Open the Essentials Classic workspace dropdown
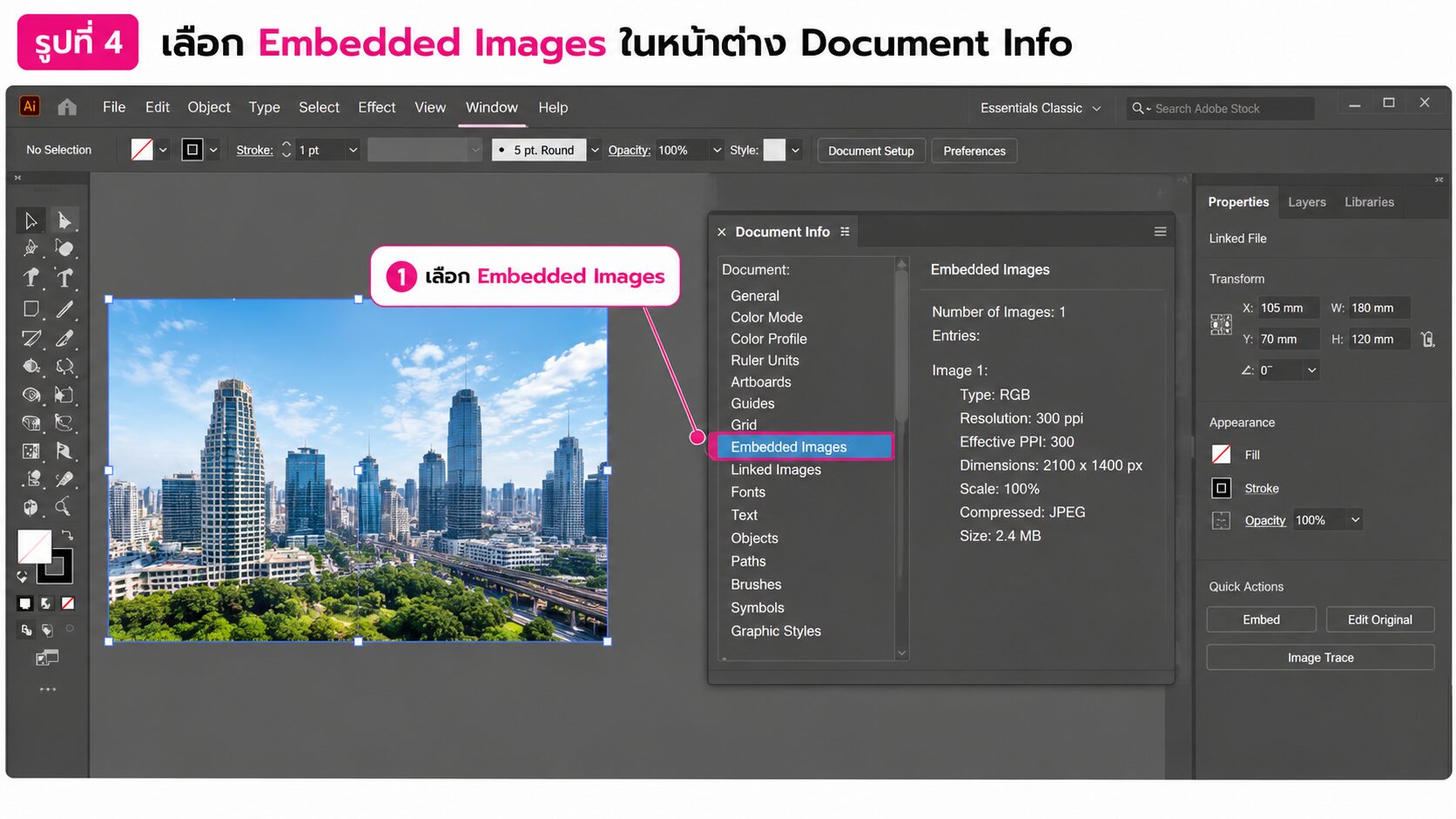The height and width of the screenshot is (819, 1456). pyautogui.click(x=1040, y=108)
